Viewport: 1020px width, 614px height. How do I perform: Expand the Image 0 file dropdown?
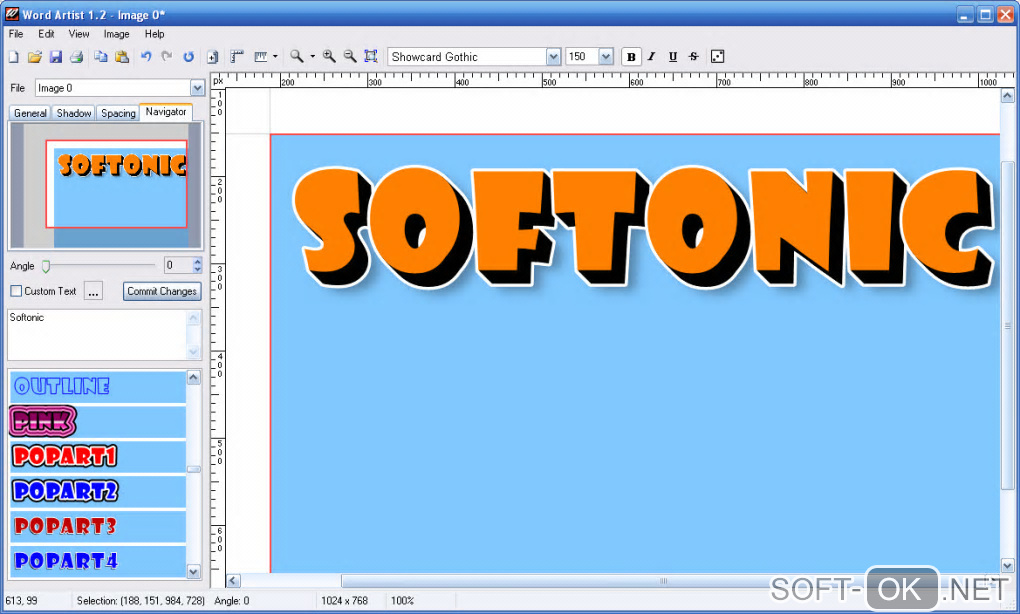(x=197, y=88)
